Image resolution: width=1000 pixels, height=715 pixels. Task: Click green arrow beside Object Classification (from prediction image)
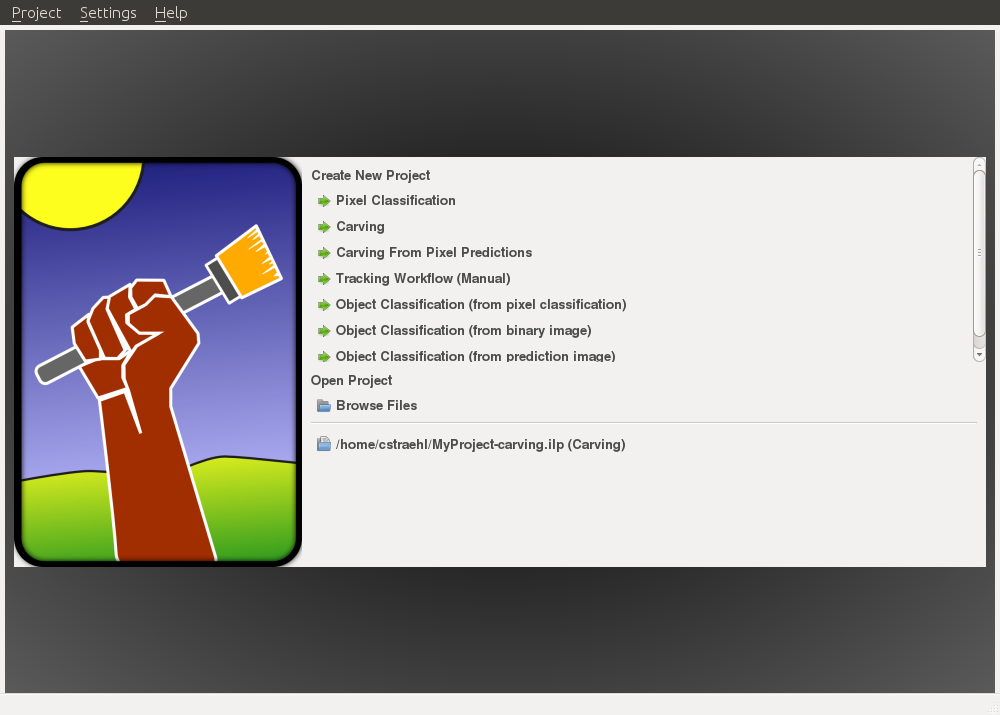324,357
